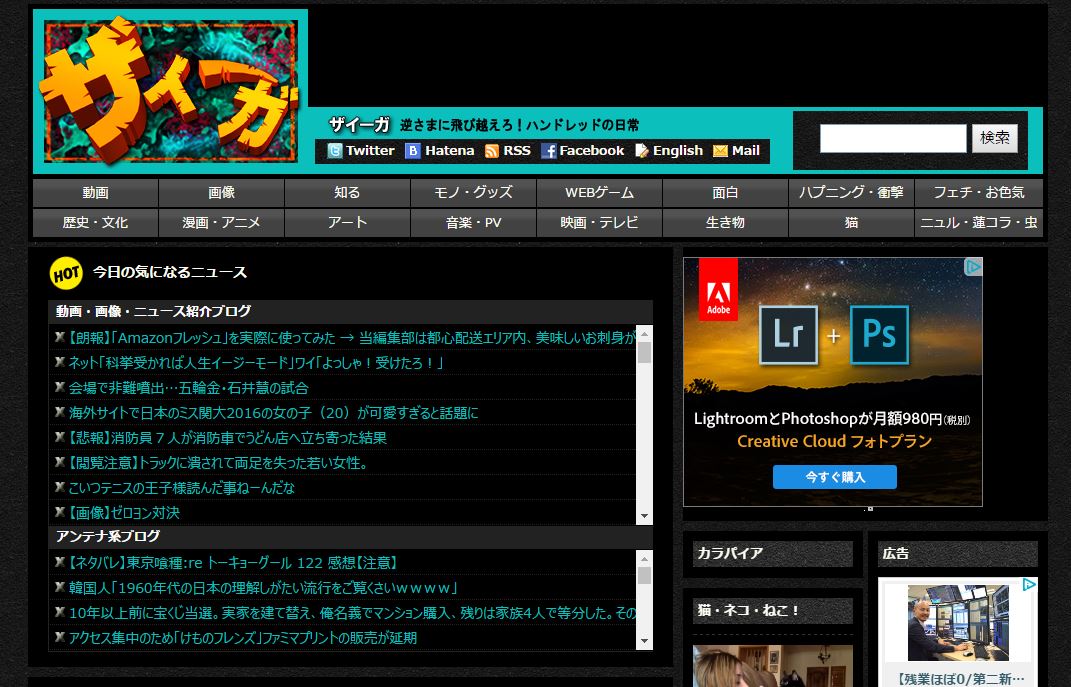Open the 動画 category menu

pyautogui.click(x=95, y=193)
